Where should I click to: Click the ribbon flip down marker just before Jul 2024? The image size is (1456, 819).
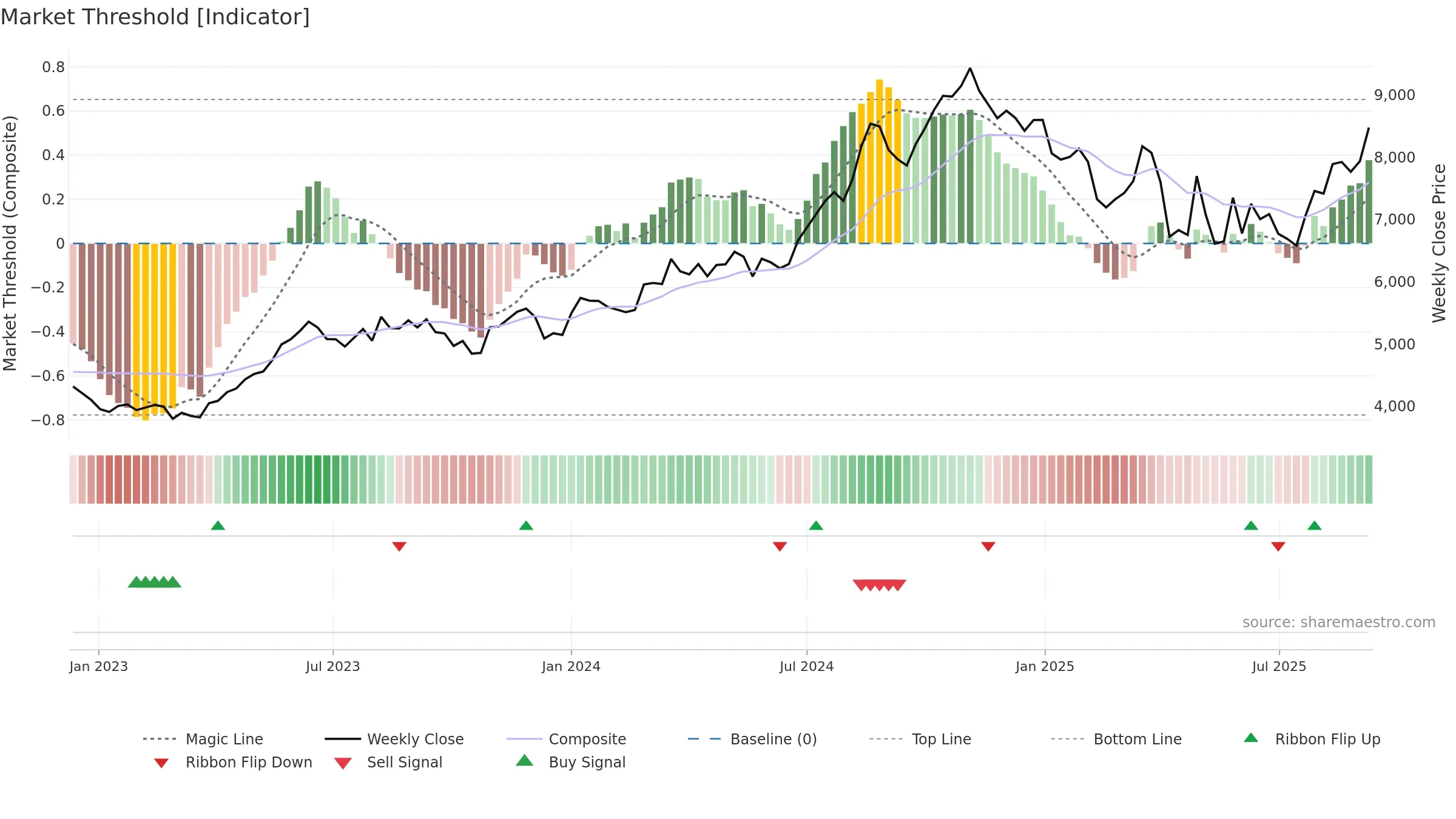(780, 547)
